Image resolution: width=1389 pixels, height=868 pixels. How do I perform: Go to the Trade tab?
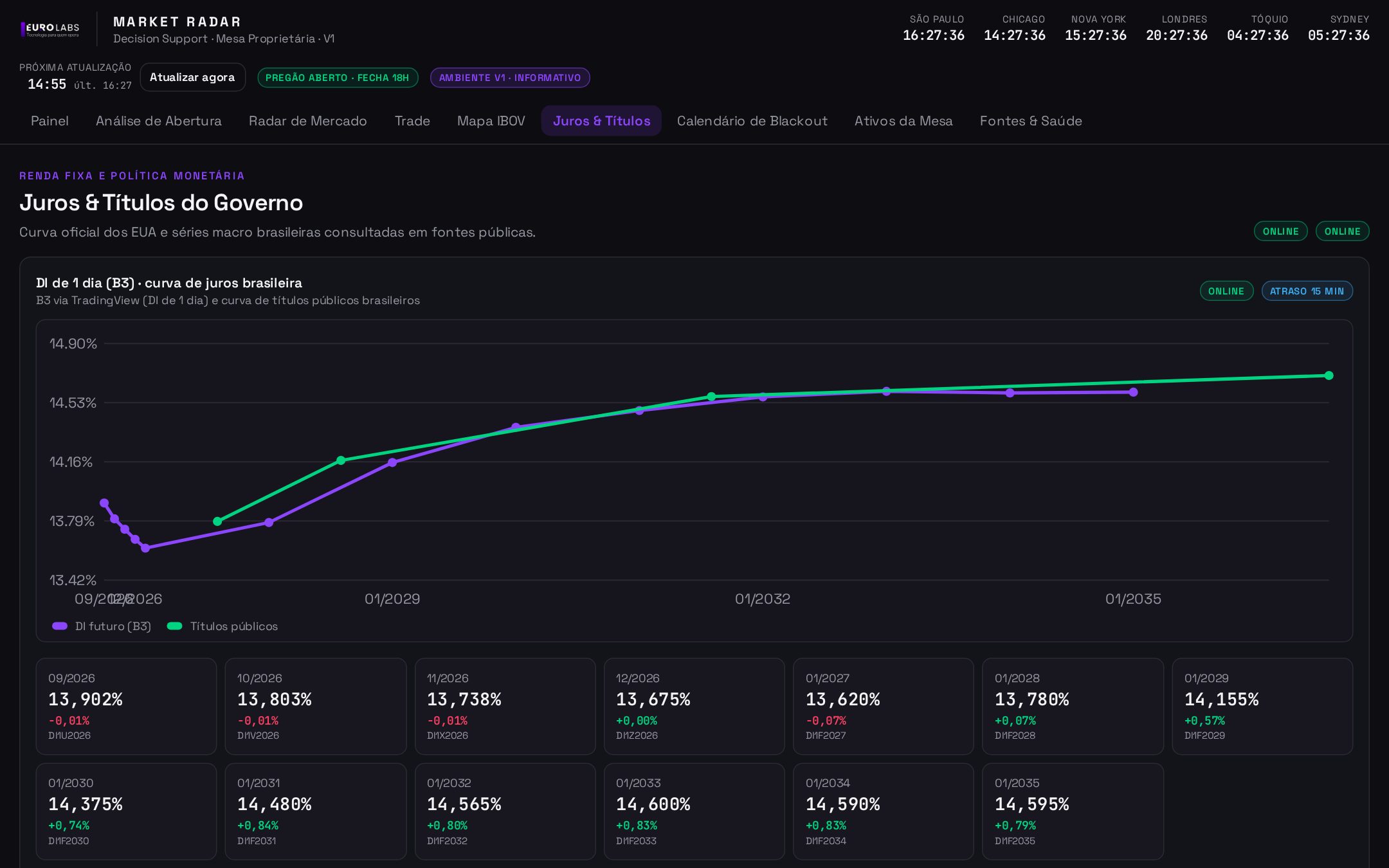click(x=412, y=121)
